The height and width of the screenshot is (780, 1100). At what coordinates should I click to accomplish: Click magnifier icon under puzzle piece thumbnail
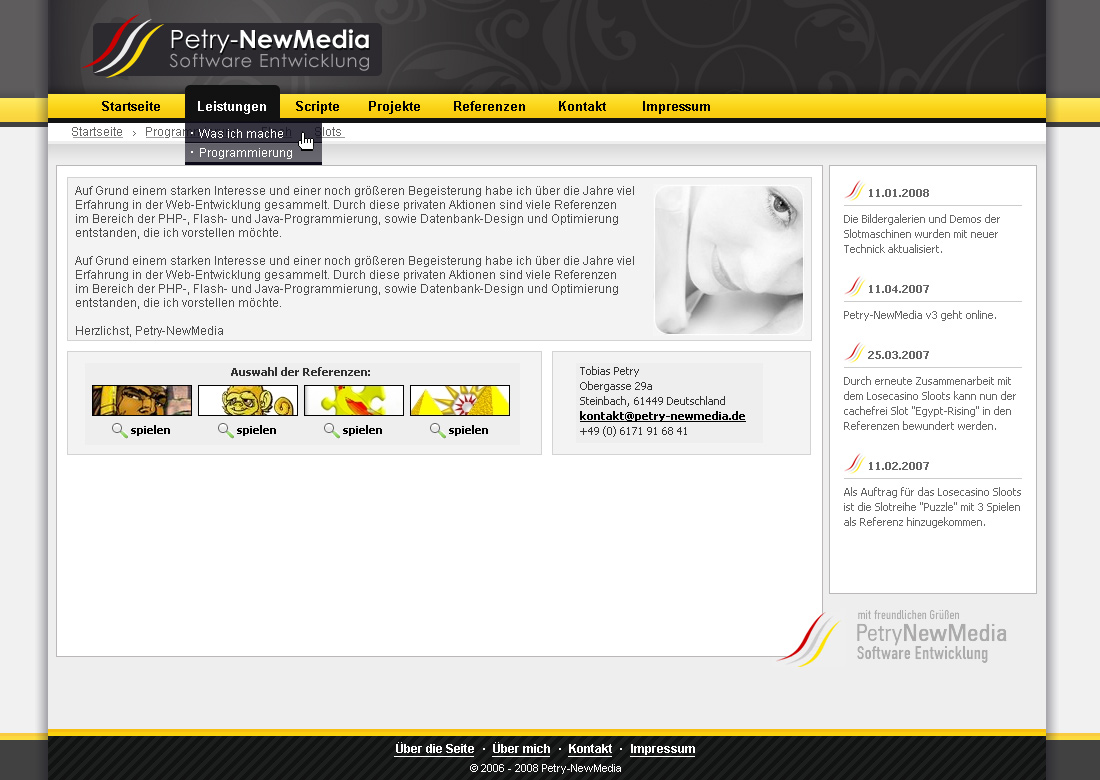pos(331,430)
